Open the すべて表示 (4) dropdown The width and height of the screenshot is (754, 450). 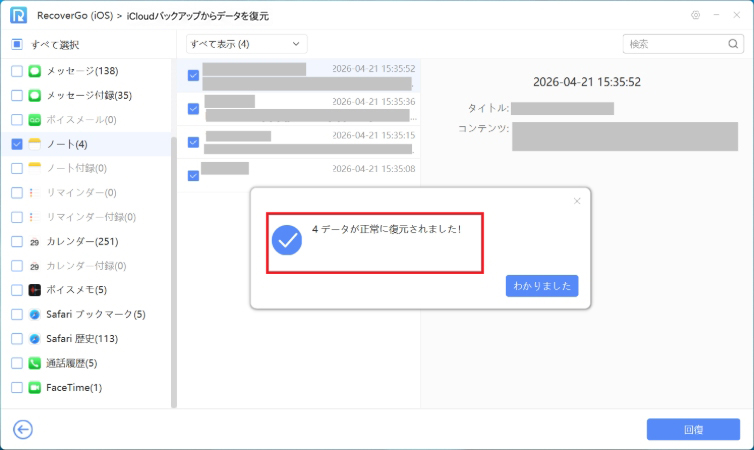[247, 44]
